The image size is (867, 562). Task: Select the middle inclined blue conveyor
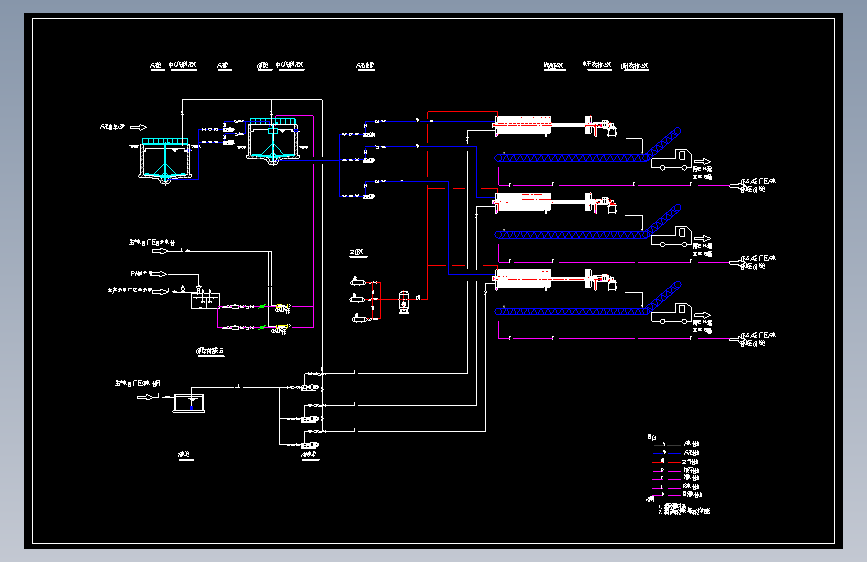[x=662, y=220]
